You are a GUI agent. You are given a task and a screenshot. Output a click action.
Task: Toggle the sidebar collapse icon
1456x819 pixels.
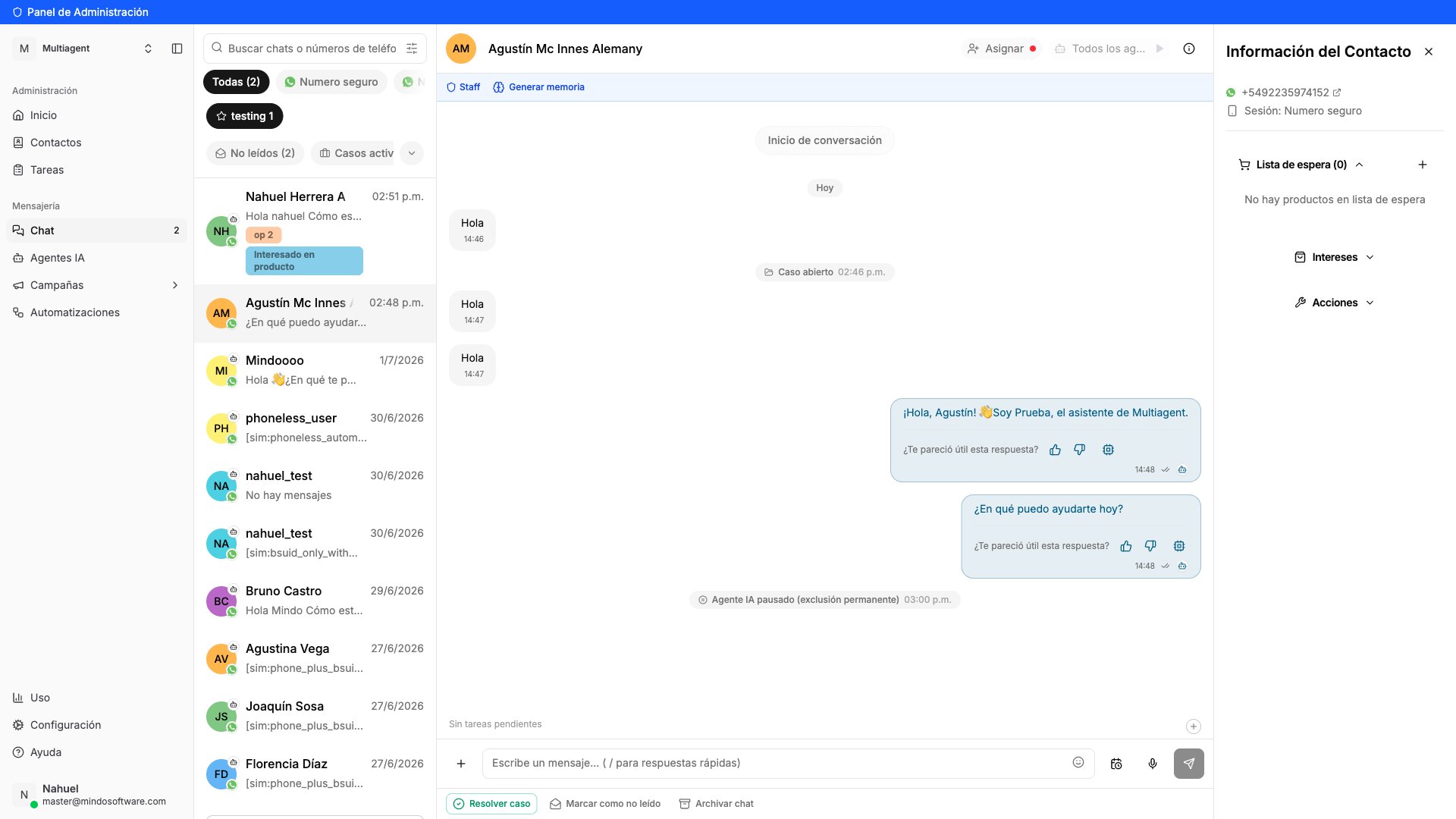(177, 49)
